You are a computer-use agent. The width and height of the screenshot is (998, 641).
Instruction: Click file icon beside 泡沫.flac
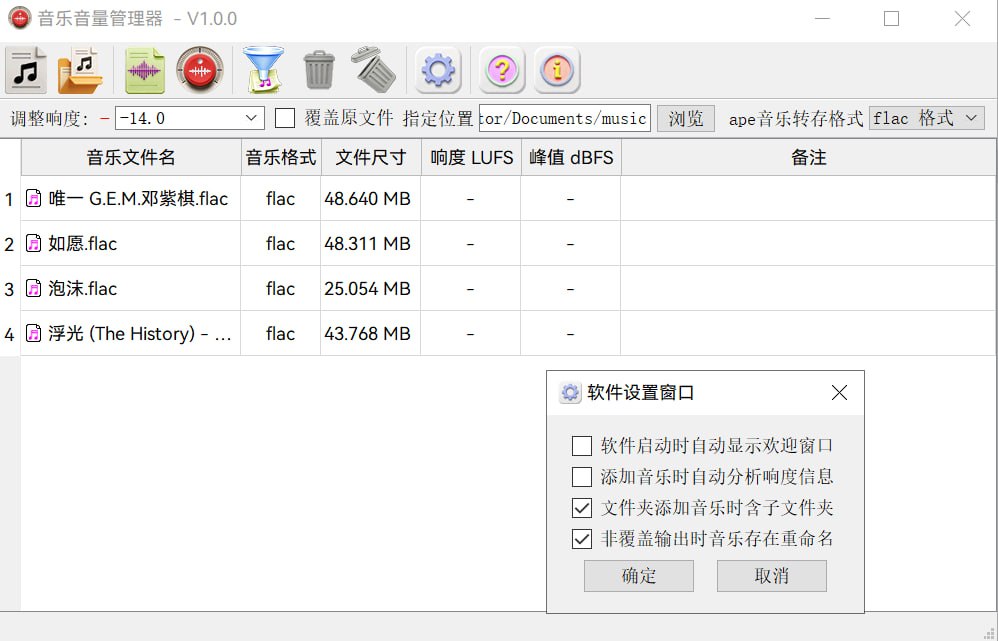(34, 288)
